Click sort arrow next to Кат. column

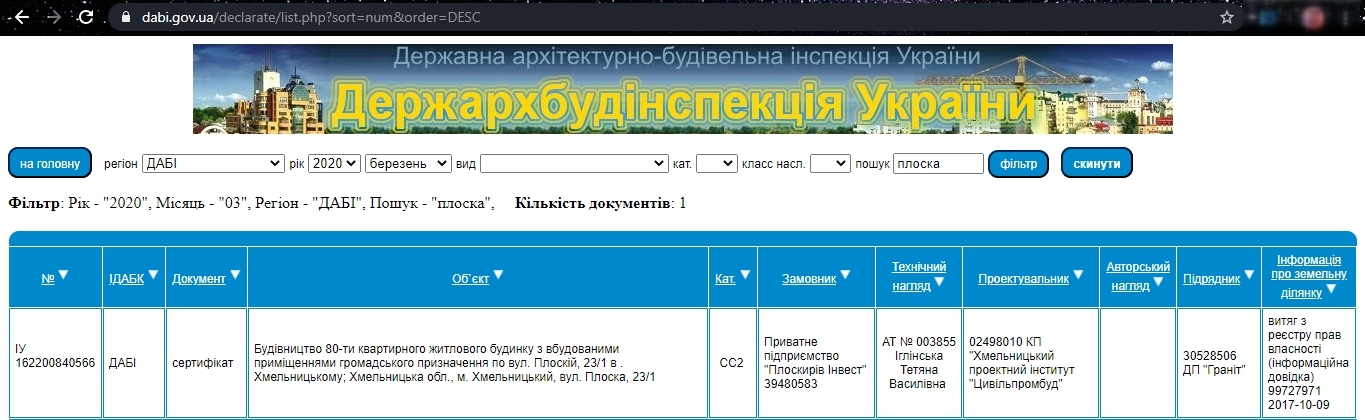(746, 275)
